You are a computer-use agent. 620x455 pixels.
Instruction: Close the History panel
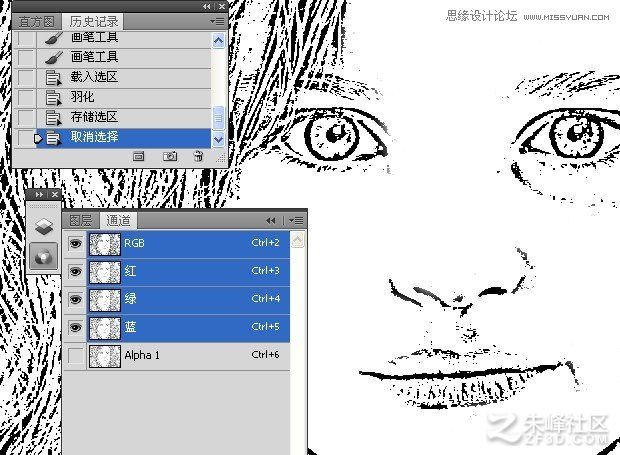(222, 6)
